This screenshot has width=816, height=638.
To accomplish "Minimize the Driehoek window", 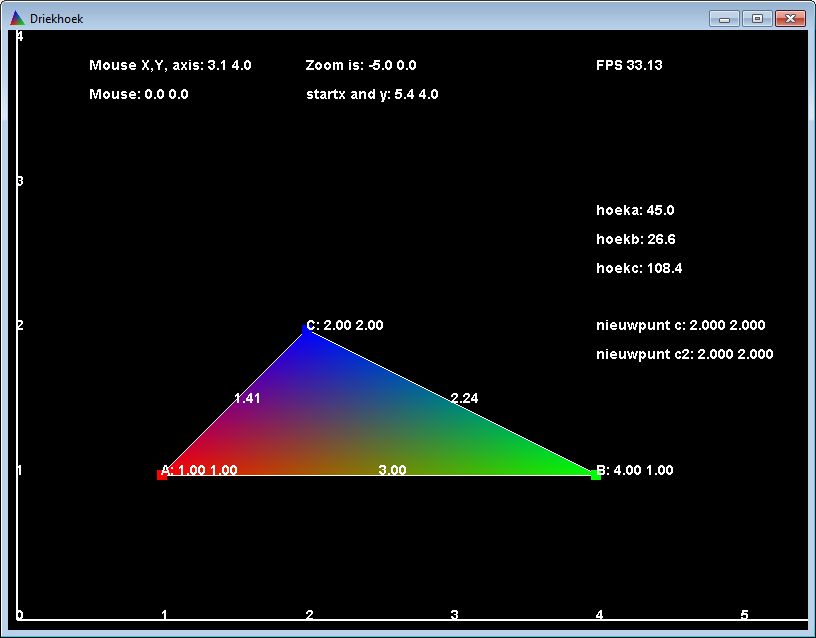I will coord(724,18).
